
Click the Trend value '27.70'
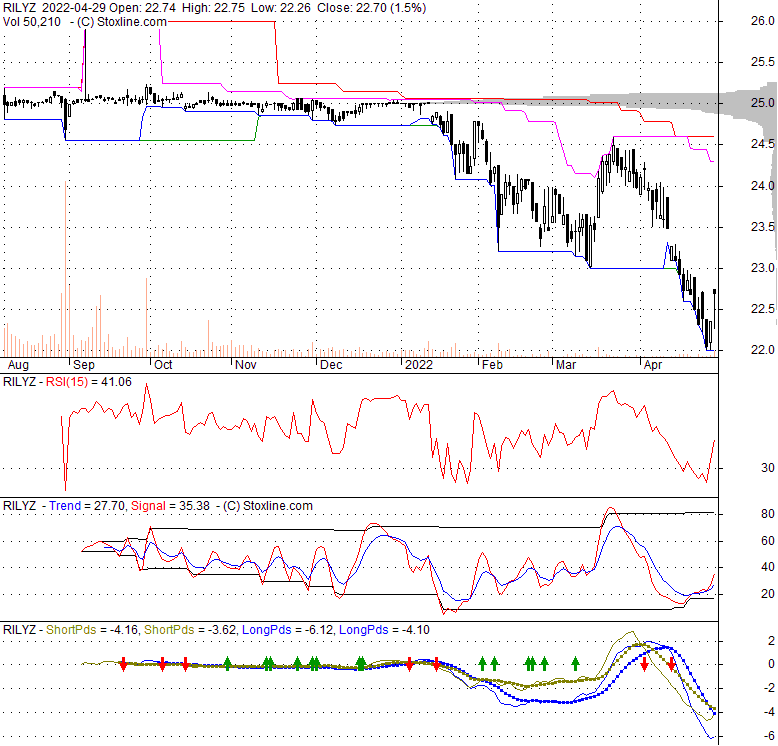click(x=110, y=506)
